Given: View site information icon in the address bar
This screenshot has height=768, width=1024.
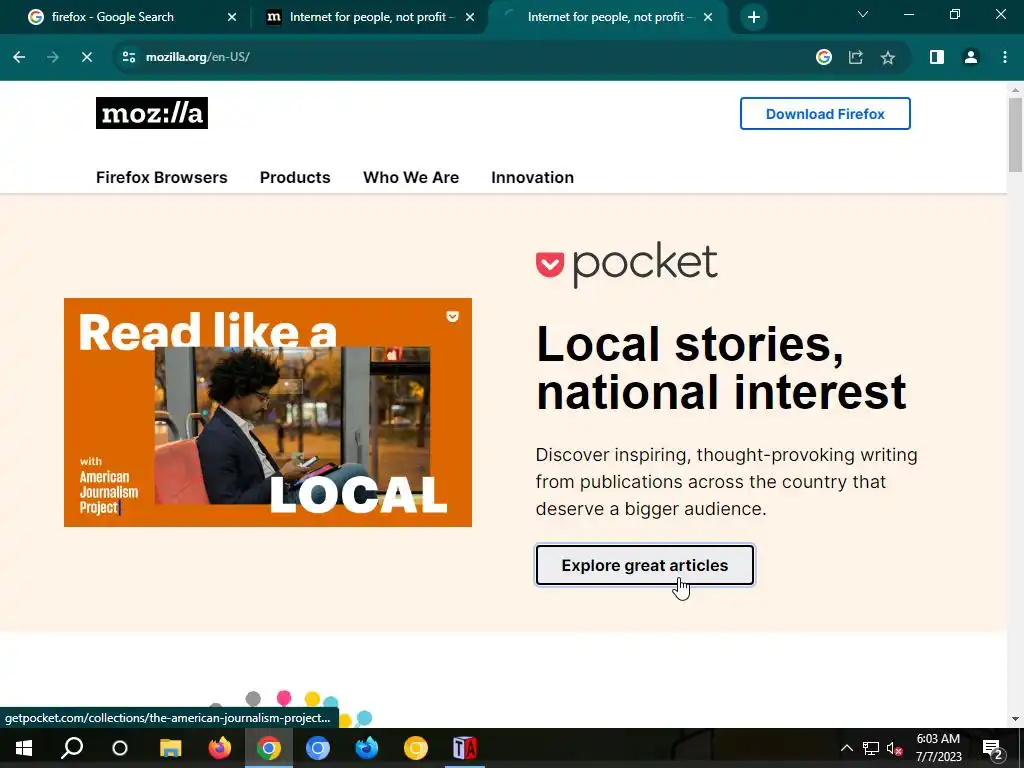Looking at the screenshot, I should (129, 57).
